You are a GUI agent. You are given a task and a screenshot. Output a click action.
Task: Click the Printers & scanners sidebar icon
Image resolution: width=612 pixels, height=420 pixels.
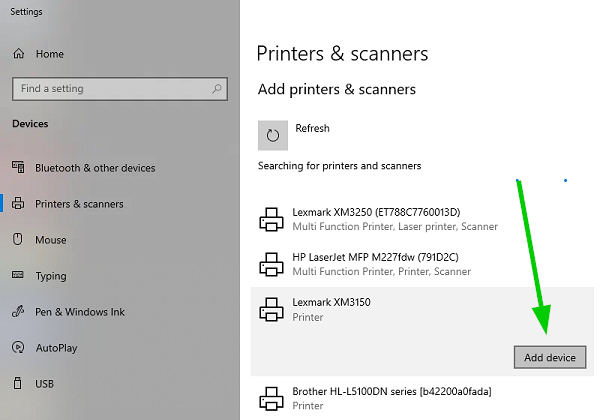pyautogui.click(x=18, y=203)
